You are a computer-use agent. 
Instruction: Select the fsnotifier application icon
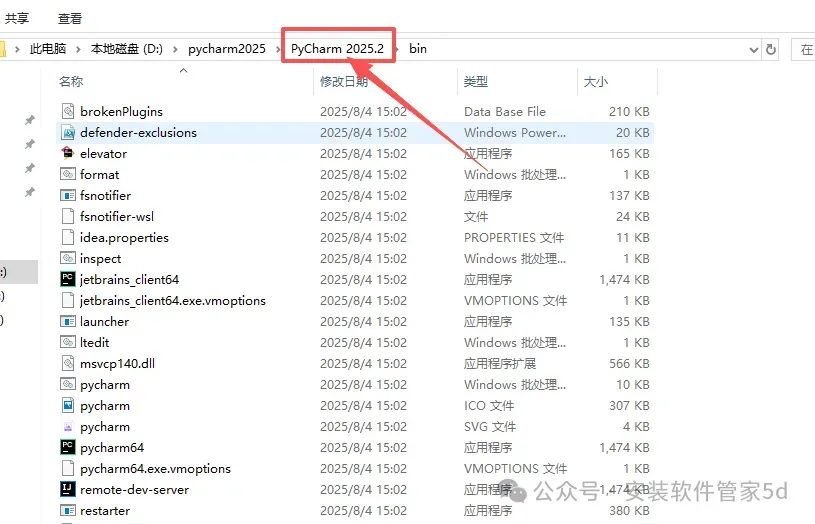point(68,195)
